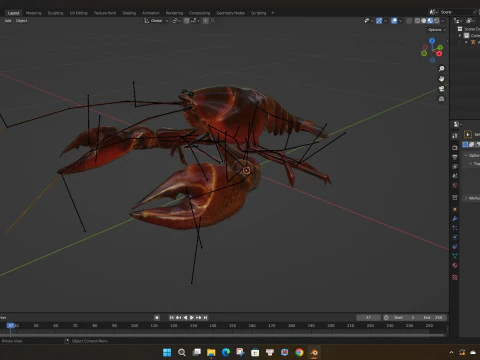Screen dimensions: 480x360
Task: Open the Object properties tab
Action: [x=455, y=209]
